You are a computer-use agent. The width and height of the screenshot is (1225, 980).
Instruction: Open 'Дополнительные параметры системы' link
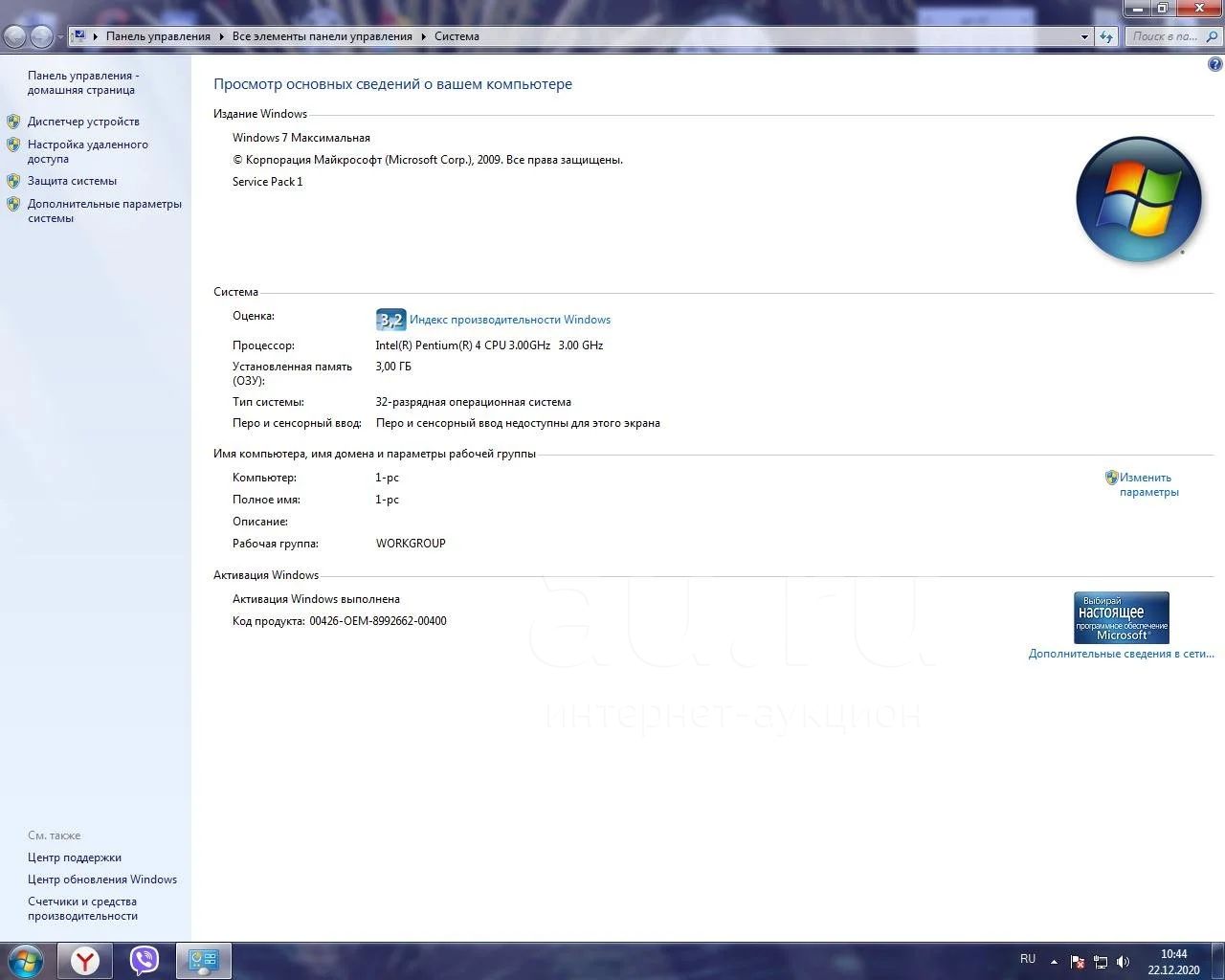coord(104,211)
